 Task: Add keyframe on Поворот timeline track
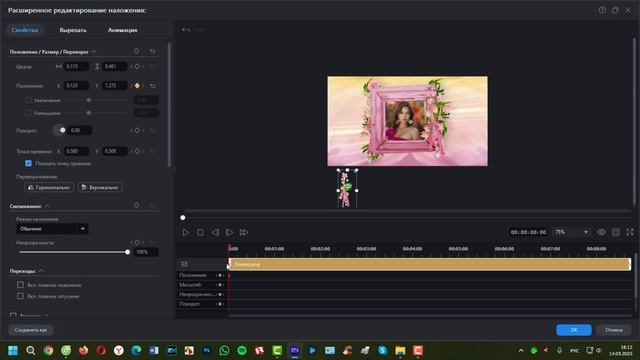pyautogui.click(x=220, y=304)
